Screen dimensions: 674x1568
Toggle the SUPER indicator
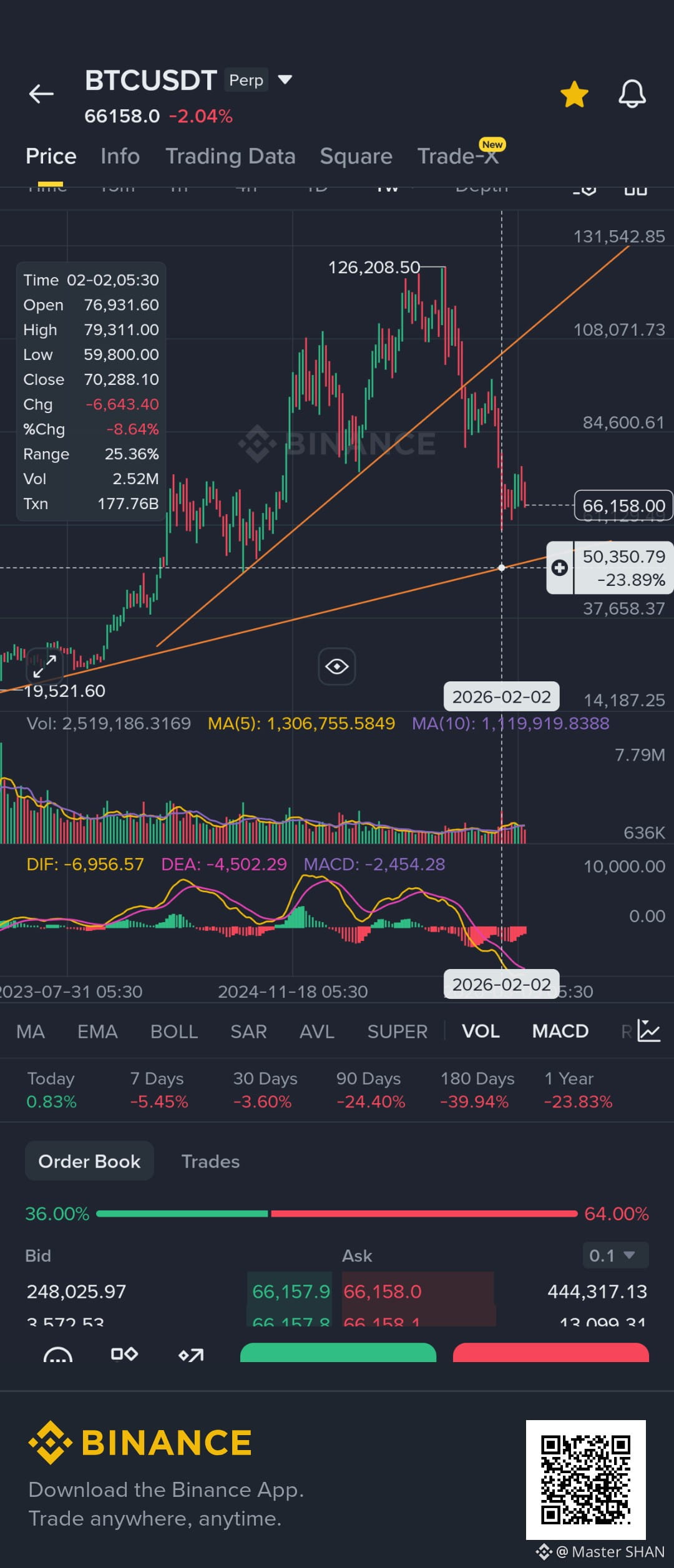pyautogui.click(x=398, y=1031)
